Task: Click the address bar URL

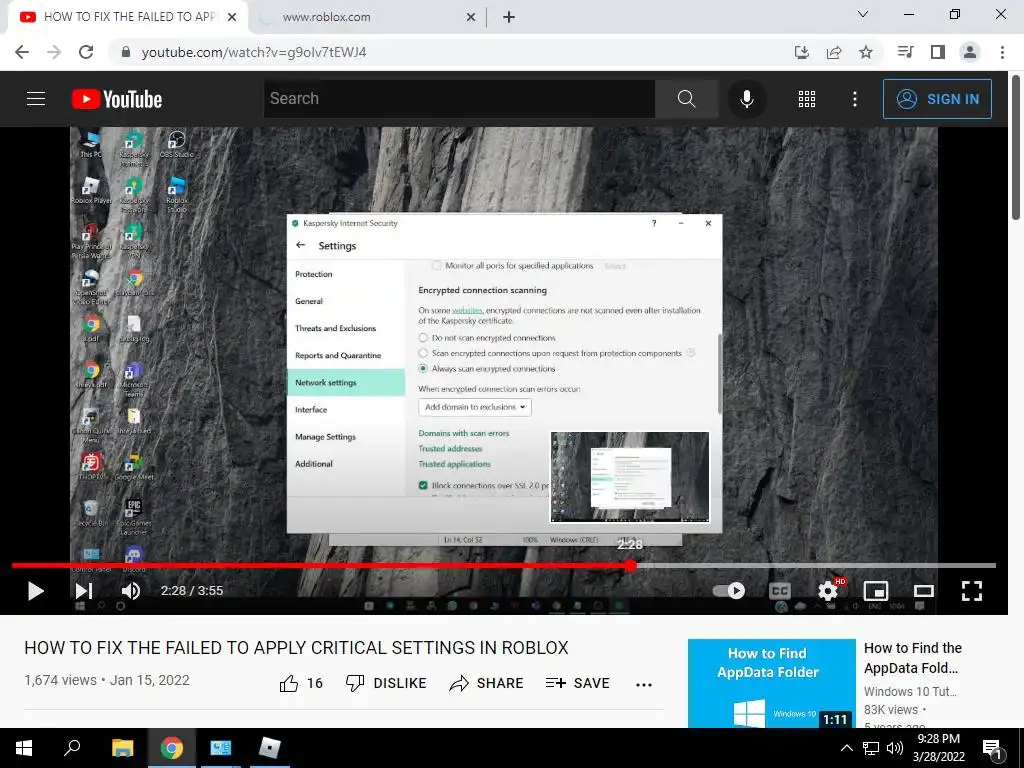Action: [254, 52]
